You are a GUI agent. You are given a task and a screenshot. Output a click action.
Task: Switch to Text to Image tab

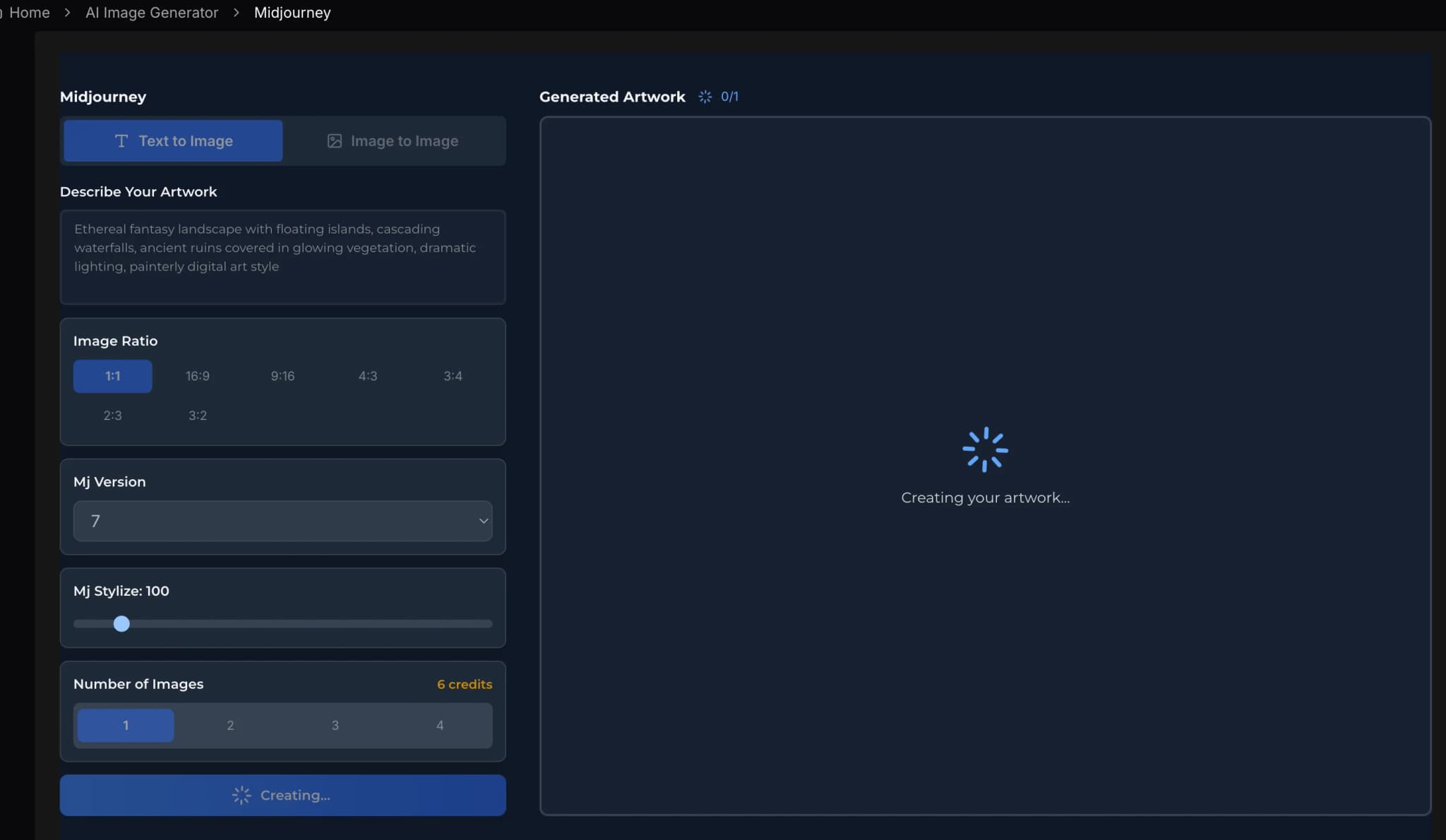coord(174,141)
